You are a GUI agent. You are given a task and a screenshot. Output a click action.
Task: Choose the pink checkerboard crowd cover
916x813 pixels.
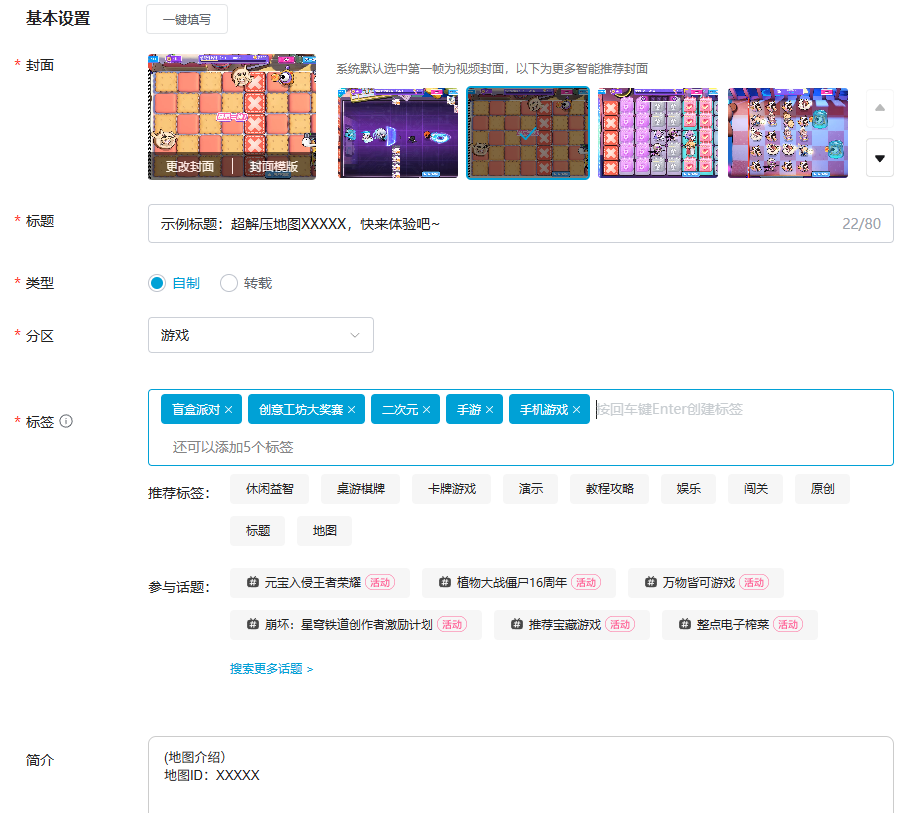pyautogui.click(x=787, y=133)
